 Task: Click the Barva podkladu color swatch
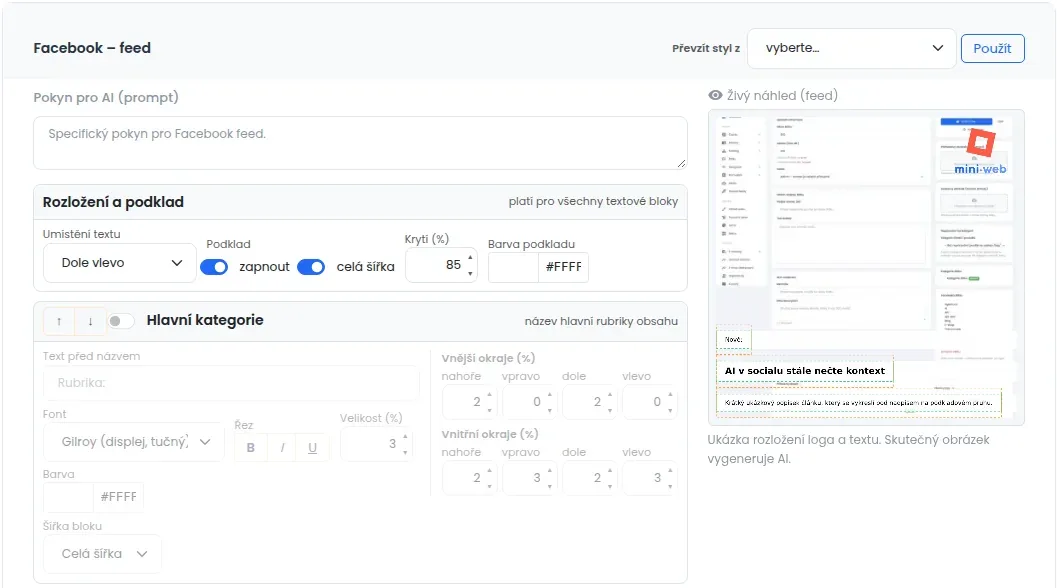[513, 267]
